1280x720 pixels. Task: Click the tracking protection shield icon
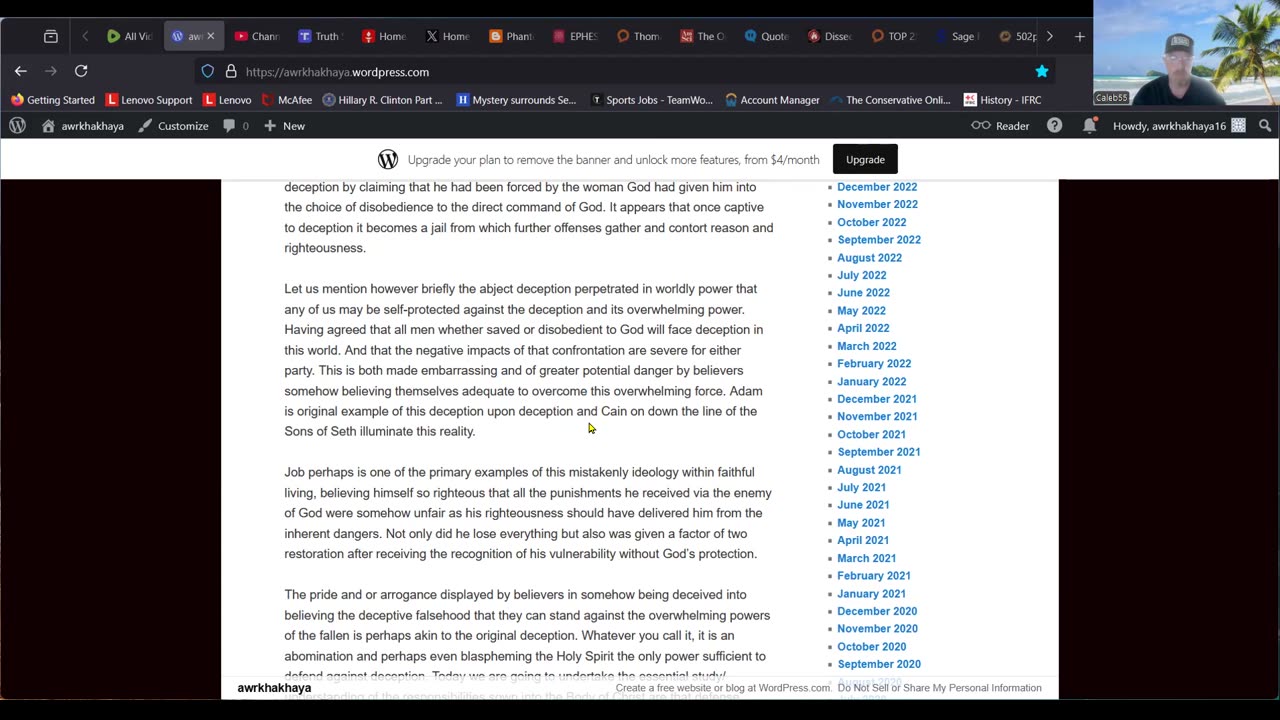207,72
